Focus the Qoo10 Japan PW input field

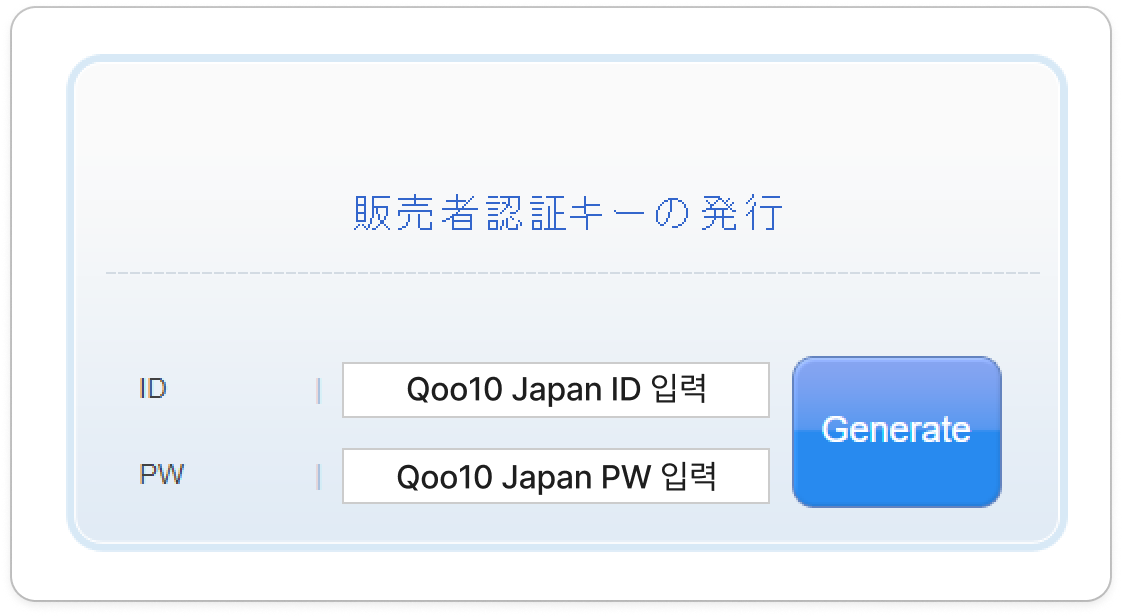[x=556, y=476]
